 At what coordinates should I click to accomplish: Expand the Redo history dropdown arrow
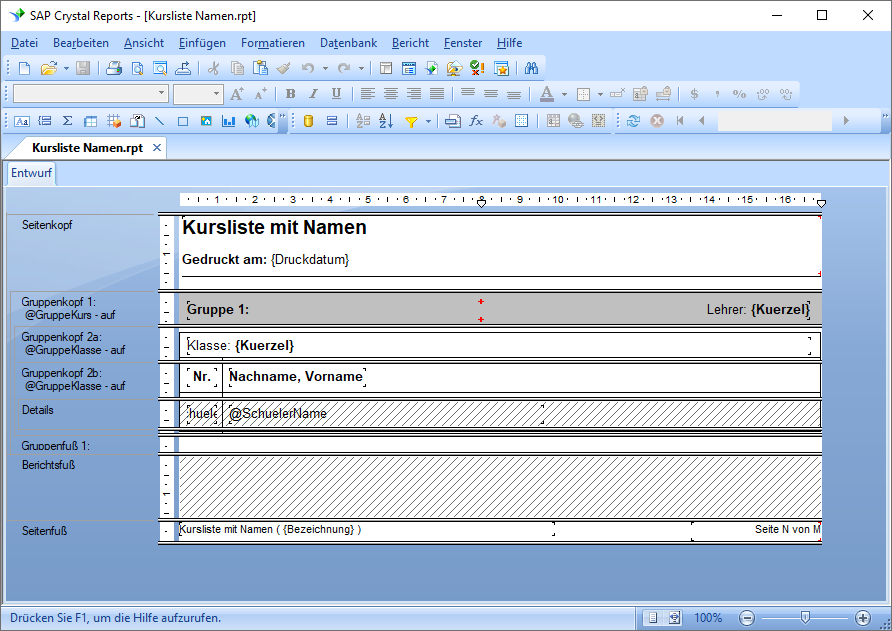361,69
